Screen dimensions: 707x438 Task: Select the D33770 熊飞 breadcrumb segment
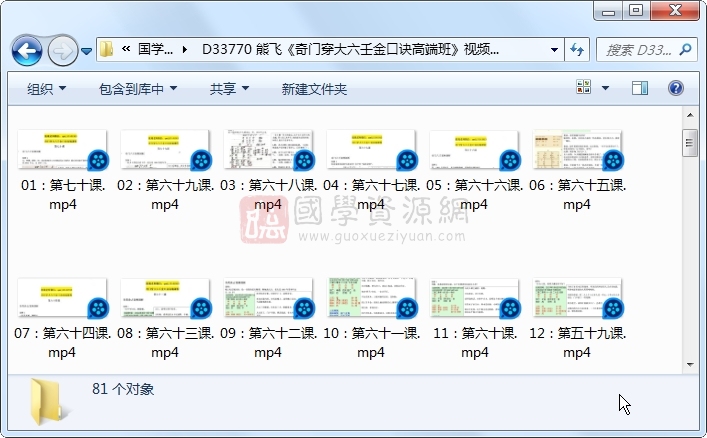pos(350,49)
